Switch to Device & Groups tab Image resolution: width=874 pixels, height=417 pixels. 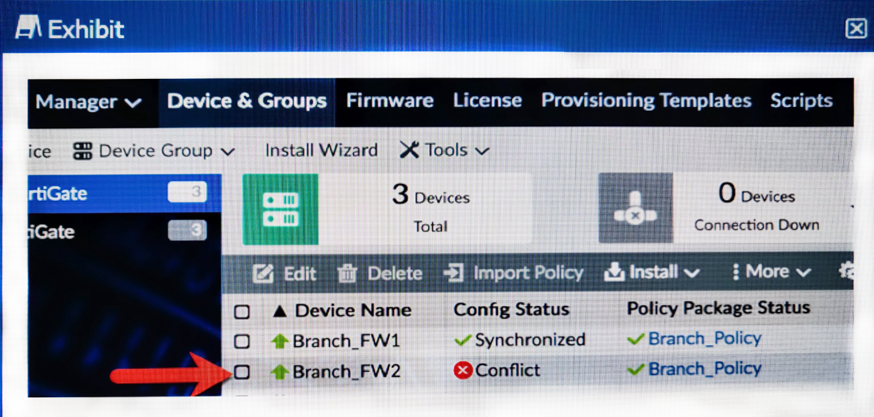(247, 101)
